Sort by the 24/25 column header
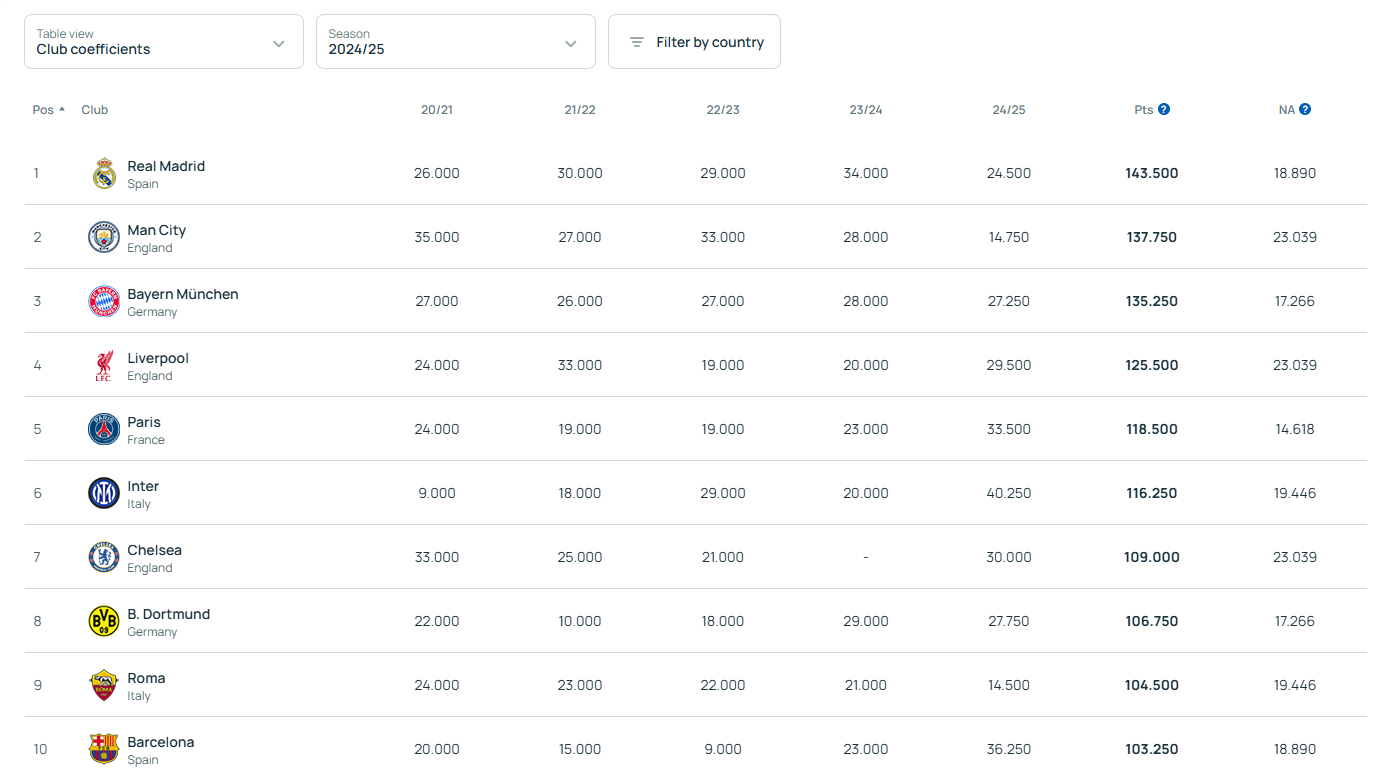The width and height of the screenshot is (1380, 784). coord(1009,110)
